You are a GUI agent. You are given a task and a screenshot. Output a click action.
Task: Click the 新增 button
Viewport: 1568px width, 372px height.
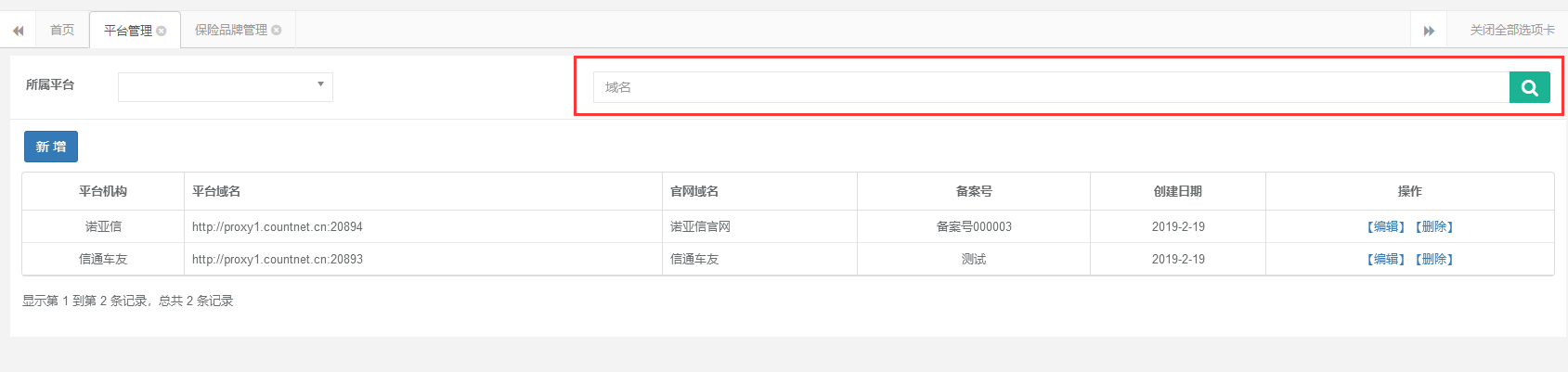(x=51, y=147)
